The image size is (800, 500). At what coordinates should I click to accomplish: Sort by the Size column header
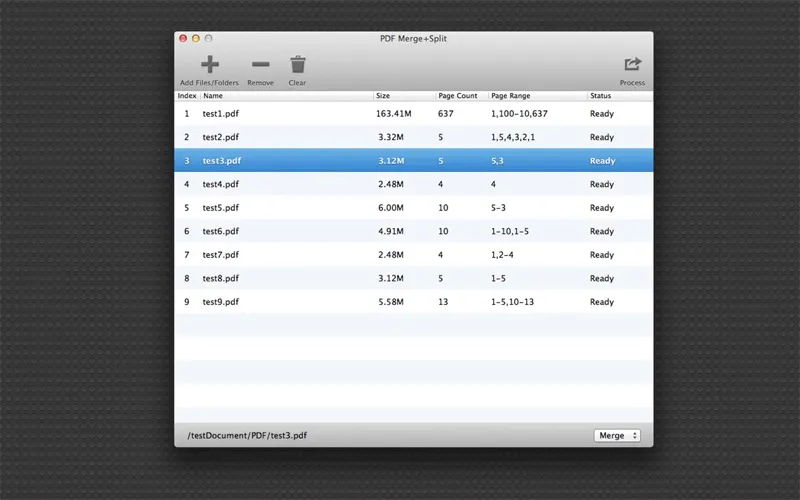pyautogui.click(x=383, y=95)
